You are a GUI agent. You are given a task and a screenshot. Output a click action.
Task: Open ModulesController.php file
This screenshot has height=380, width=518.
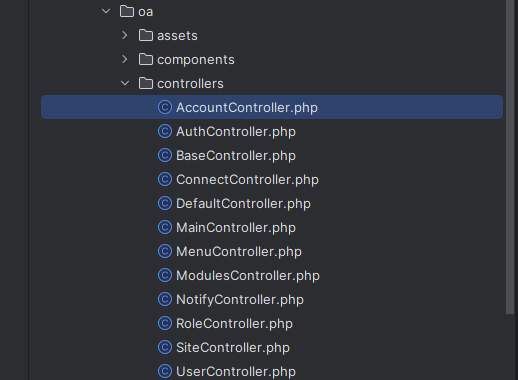click(248, 275)
